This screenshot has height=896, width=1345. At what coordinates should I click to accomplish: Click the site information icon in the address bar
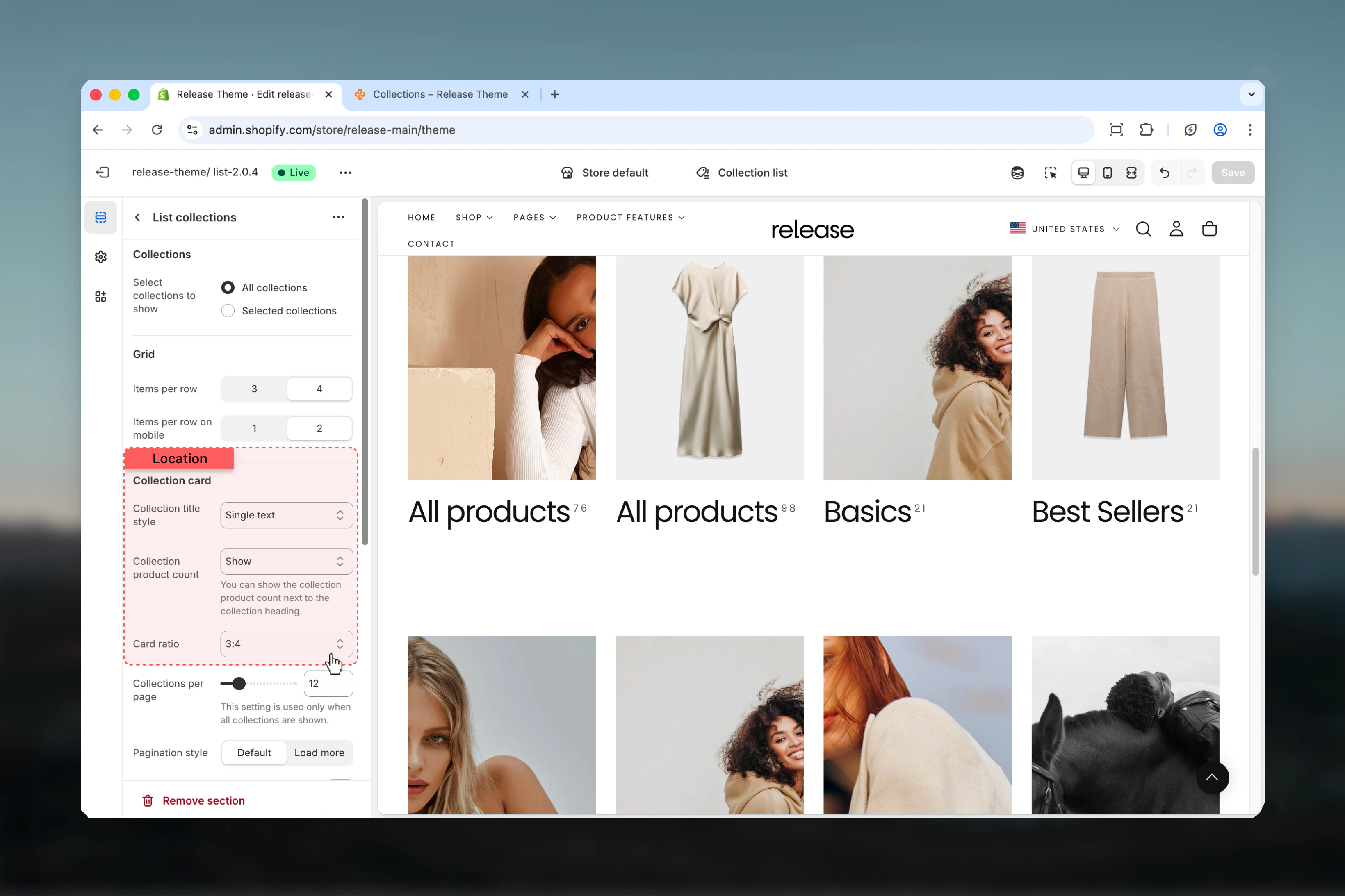[193, 130]
